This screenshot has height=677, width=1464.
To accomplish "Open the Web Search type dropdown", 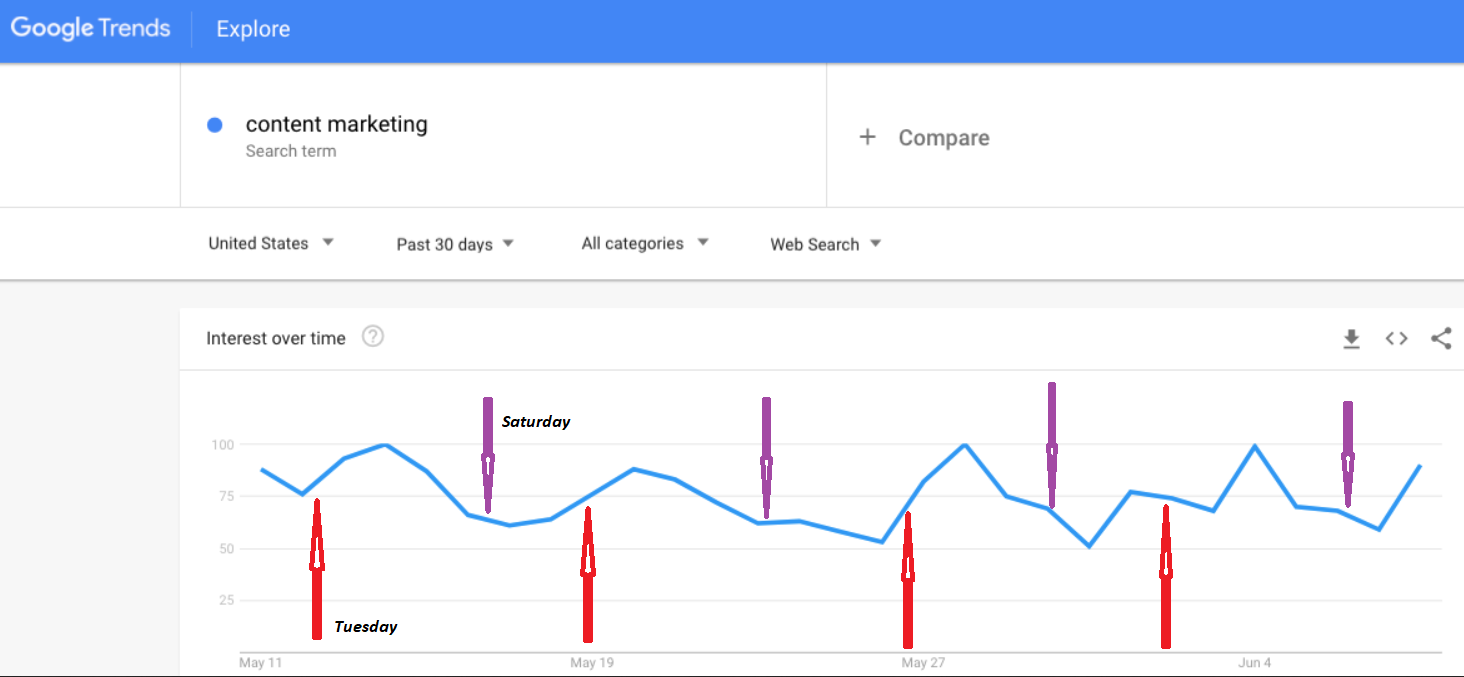I will (x=825, y=244).
